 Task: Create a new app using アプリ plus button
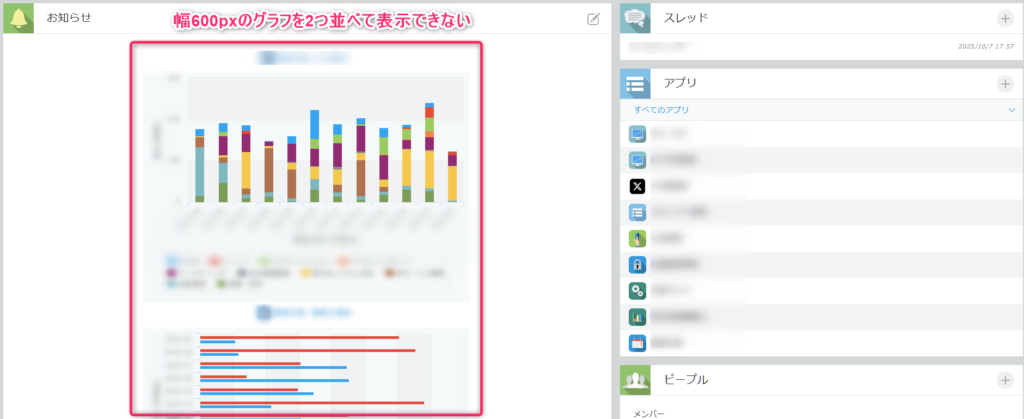[1004, 84]
